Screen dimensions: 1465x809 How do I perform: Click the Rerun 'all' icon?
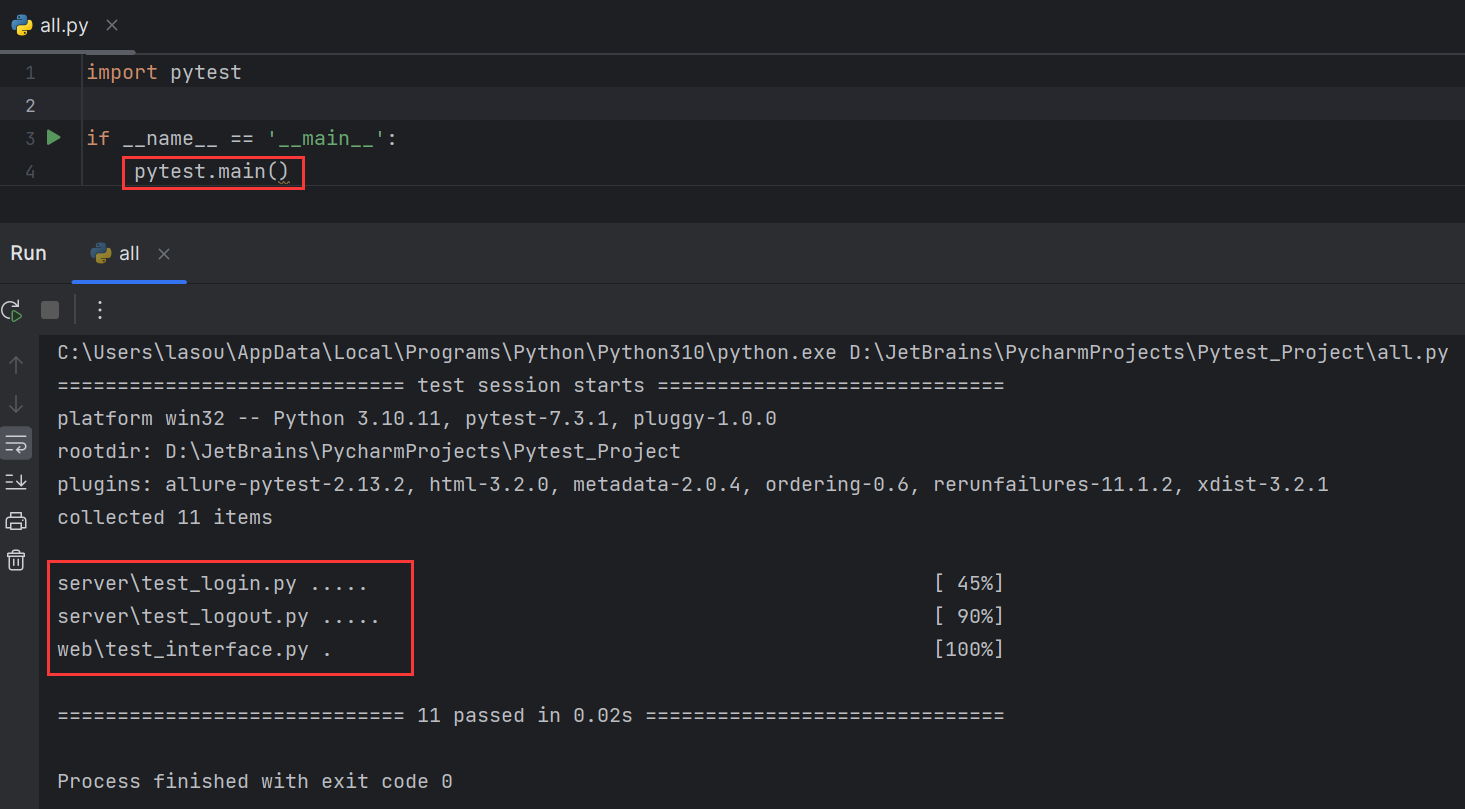click(x=12, y=310)
